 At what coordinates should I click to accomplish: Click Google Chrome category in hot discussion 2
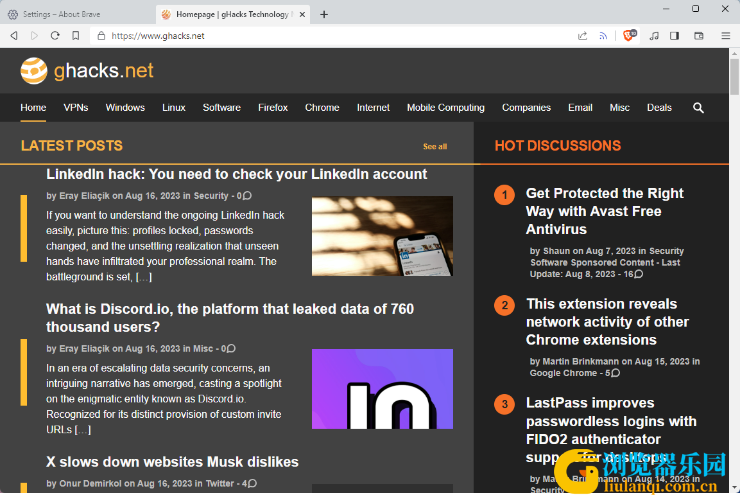563,373
